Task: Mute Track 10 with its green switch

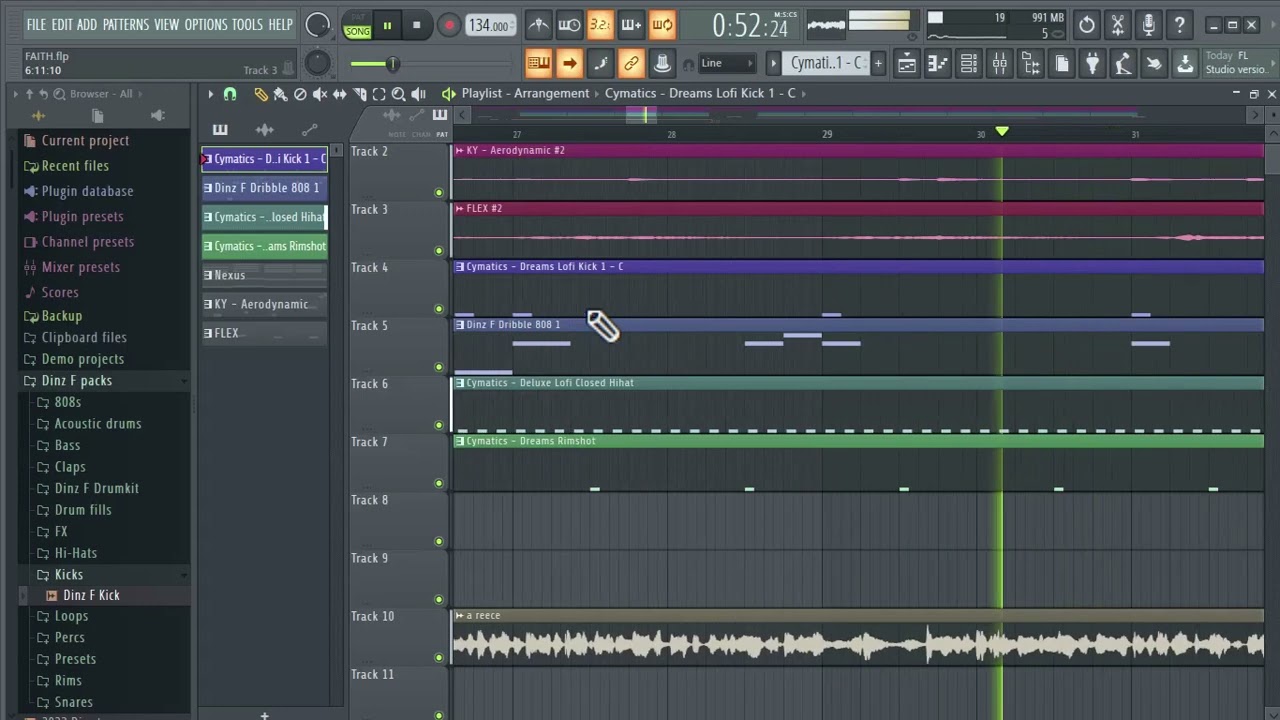Action: tap(439, 658)
